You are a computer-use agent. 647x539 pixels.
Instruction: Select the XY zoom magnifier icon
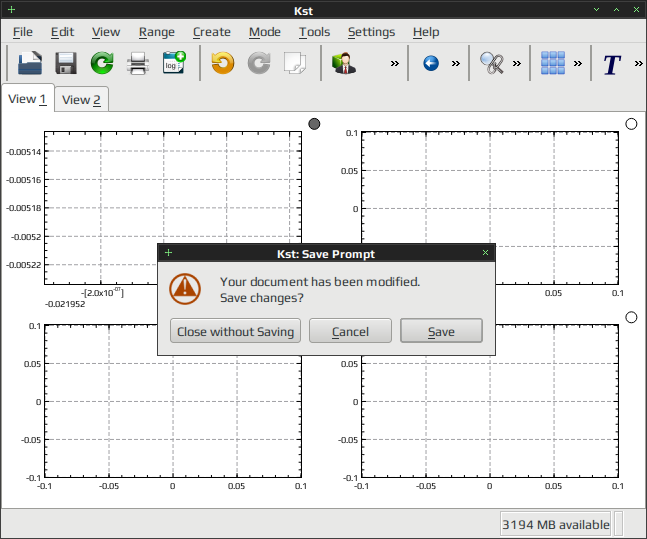click(x=492, y=63)
